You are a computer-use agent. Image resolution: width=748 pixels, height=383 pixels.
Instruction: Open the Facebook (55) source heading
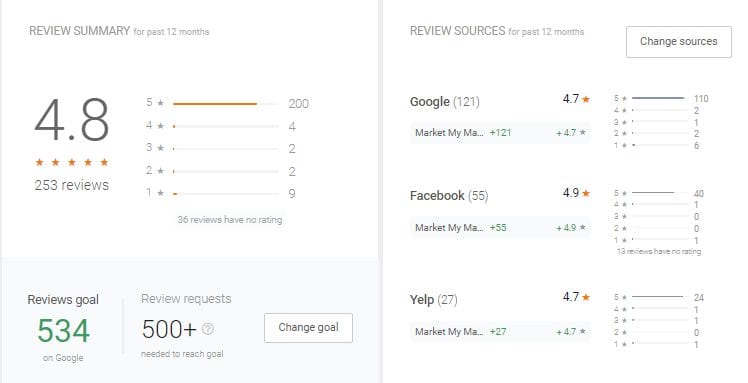click(449, 196)
